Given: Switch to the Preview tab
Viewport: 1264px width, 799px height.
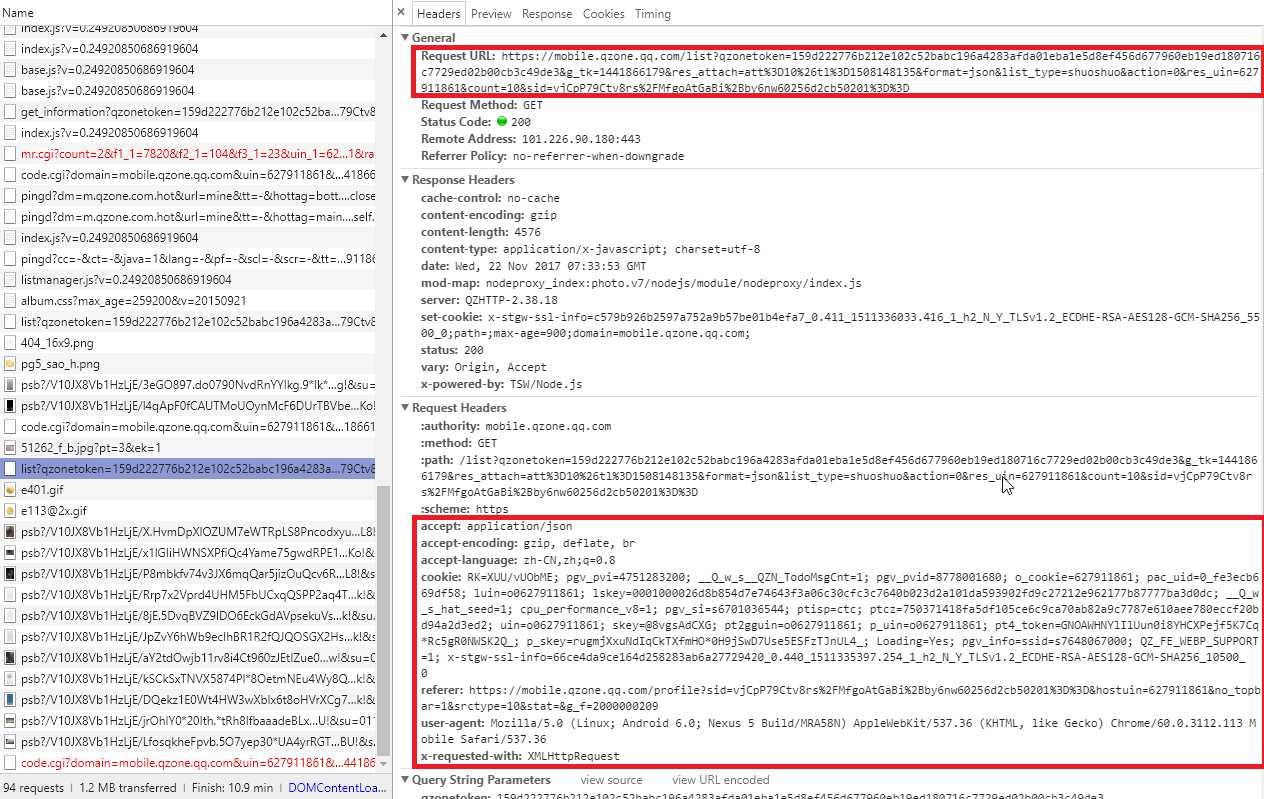Looking at the screenshot, I should [x=491, y=14].
